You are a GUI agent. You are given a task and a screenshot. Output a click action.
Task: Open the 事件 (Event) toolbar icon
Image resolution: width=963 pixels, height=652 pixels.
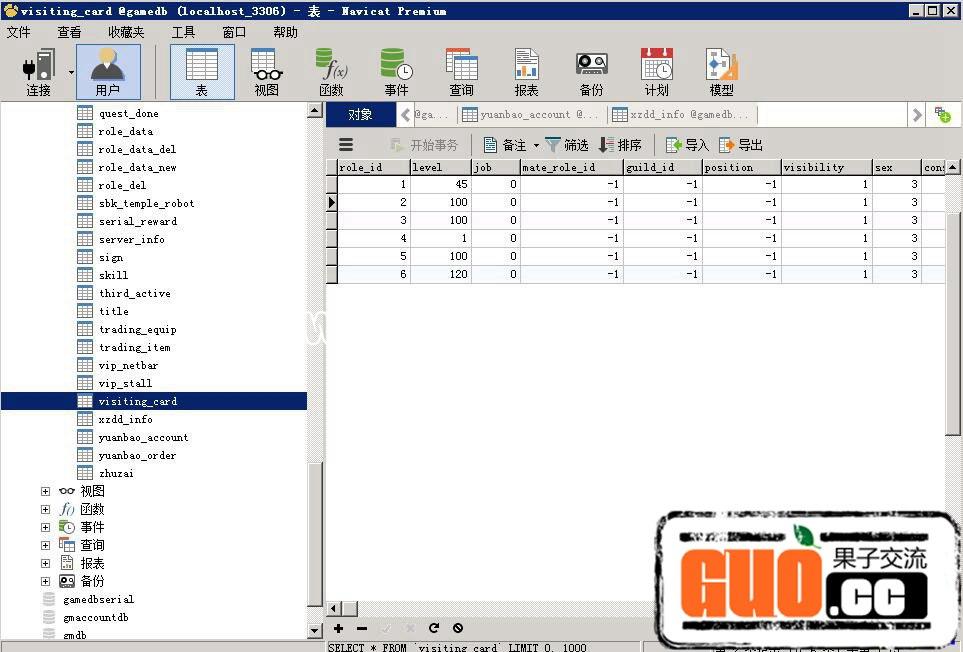coord(396,72)
